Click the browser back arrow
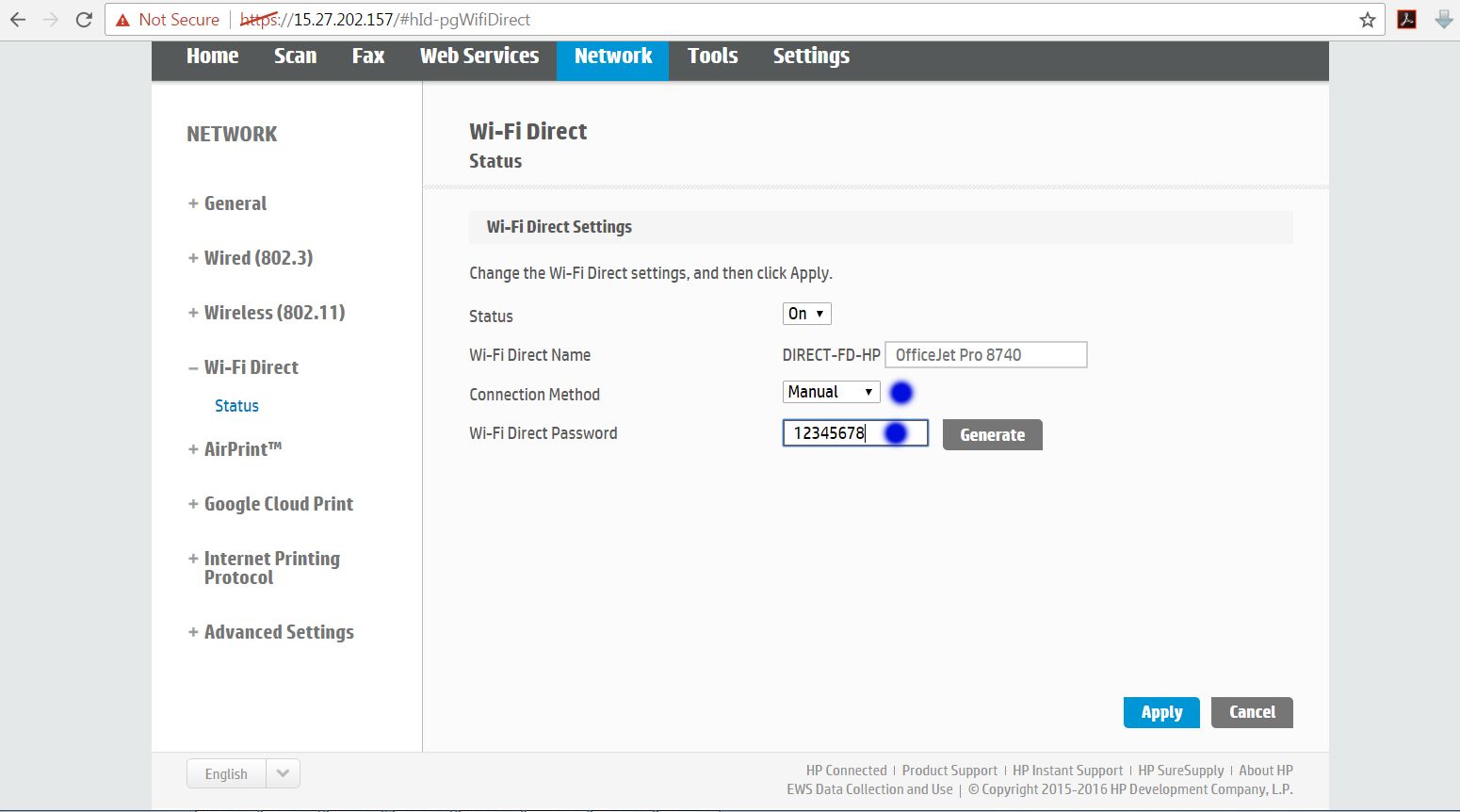The height and width of the screenshot is (812, 1460). [18, 19]
